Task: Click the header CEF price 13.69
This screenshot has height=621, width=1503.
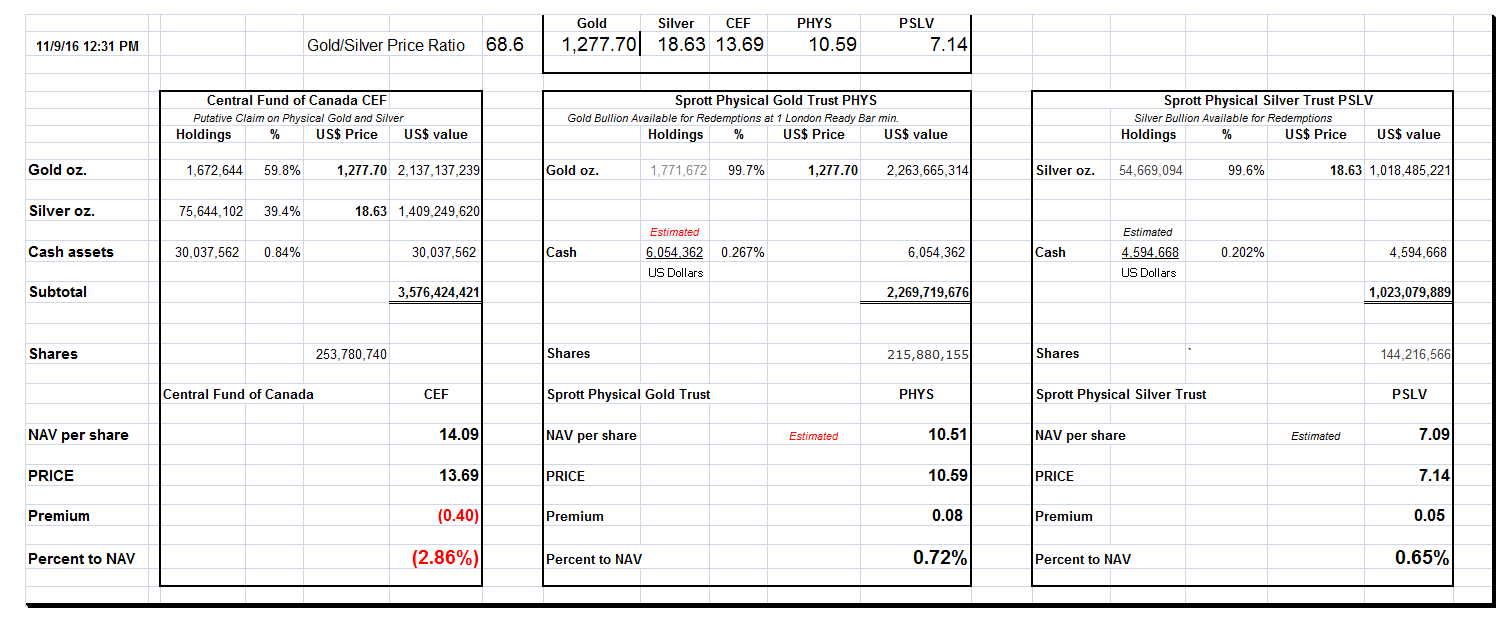Action: (x=739, y=44)
